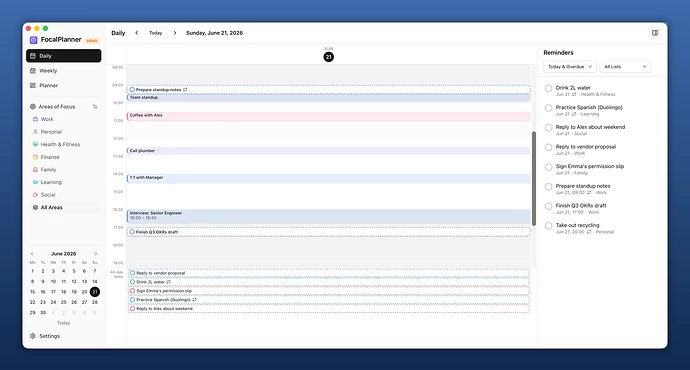This screenshot has width=690, height=370.
Task: Open the Planner view
Action: 63,85
